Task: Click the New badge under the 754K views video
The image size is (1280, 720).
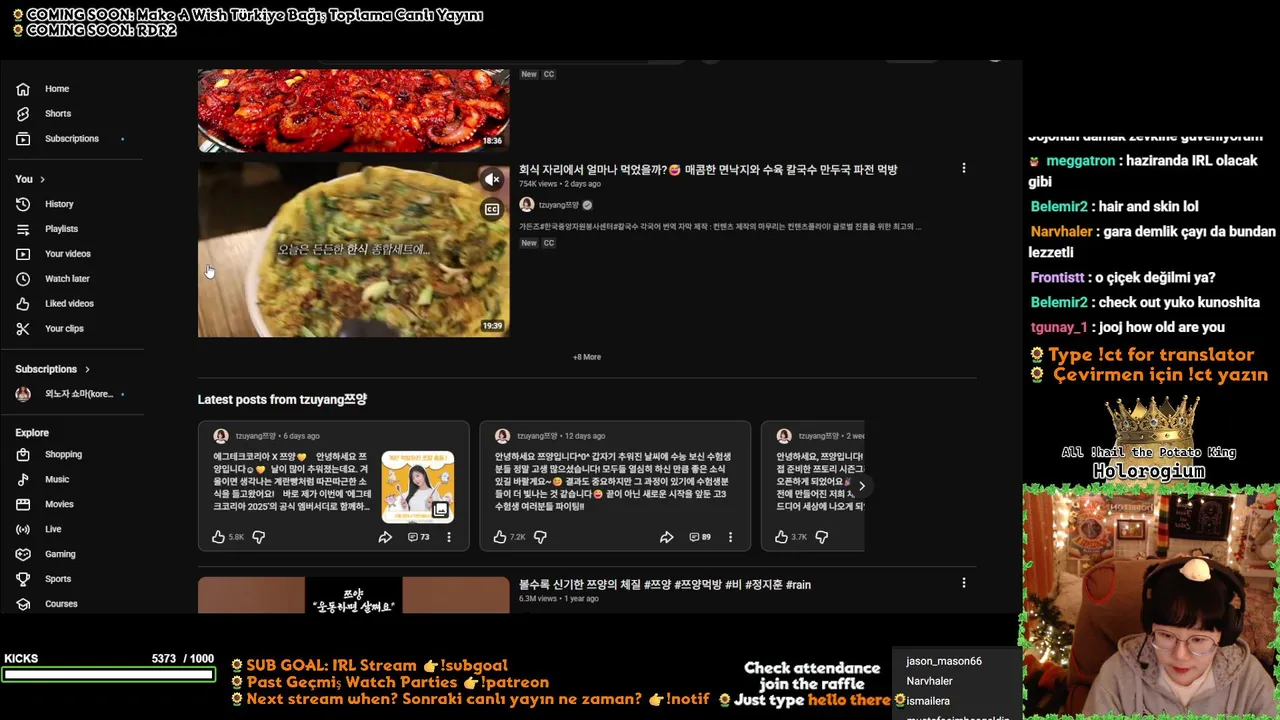Action: (x=529, y=243)
